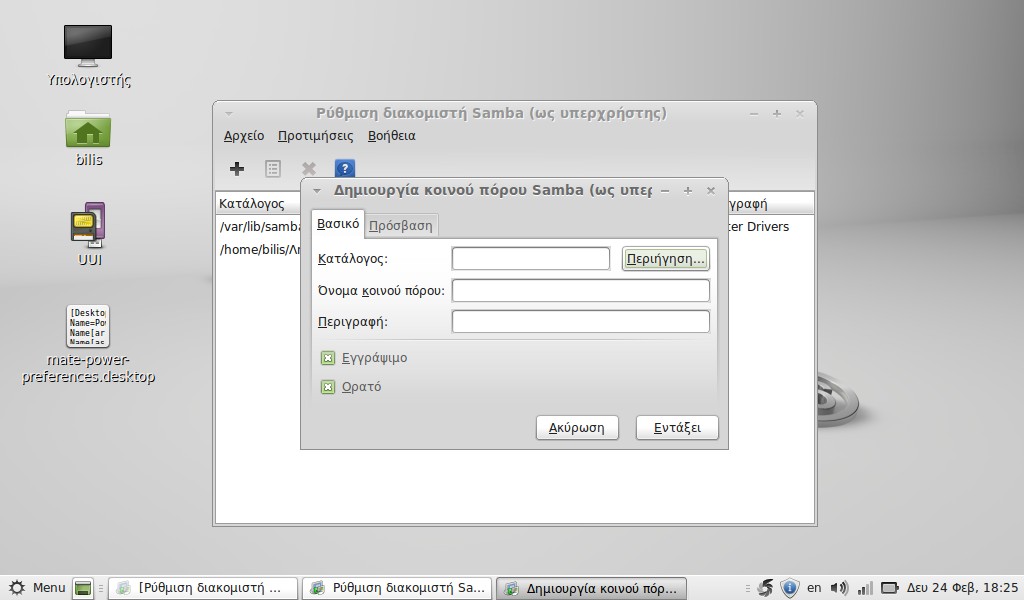Switch to the Πρόσβαση tab
The width and height of the screenshot is (1024, 600).
[400, 225]
